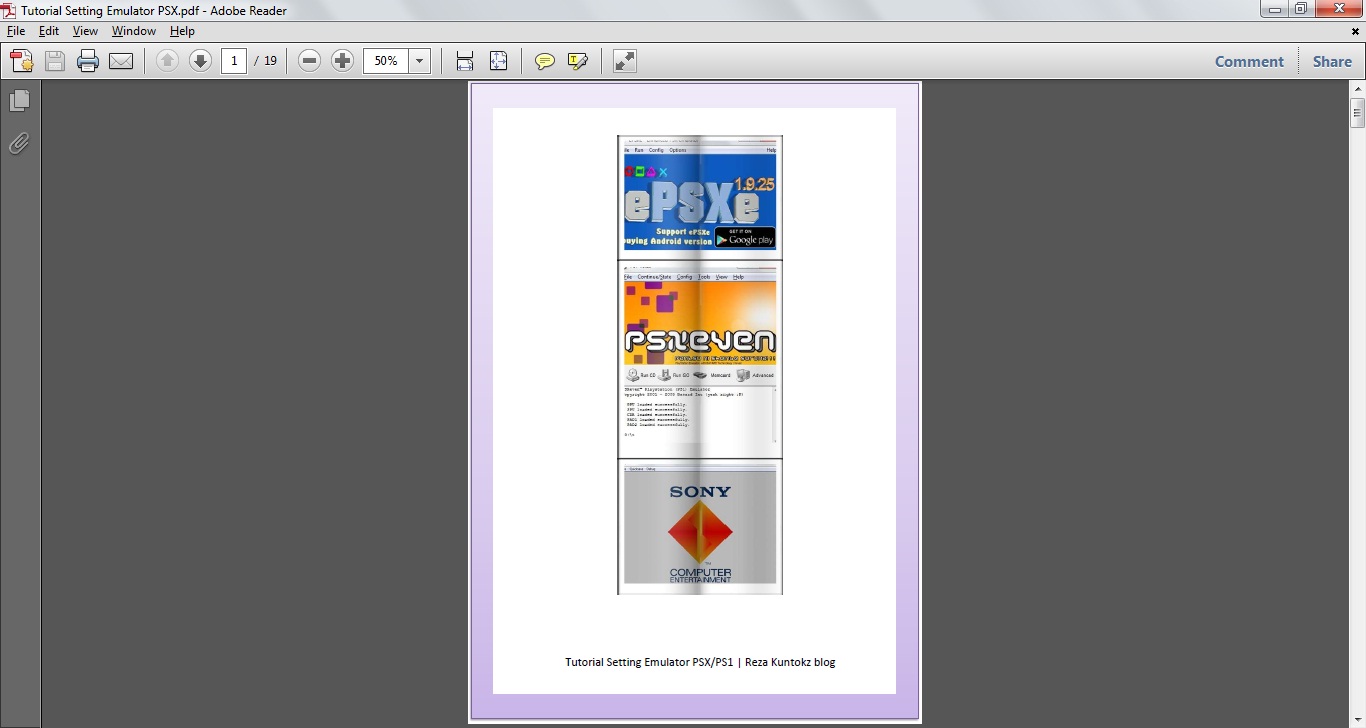Viewport: 1366px width, 728px height.
Task: Click the Comment button
Action: point(1248,61)
